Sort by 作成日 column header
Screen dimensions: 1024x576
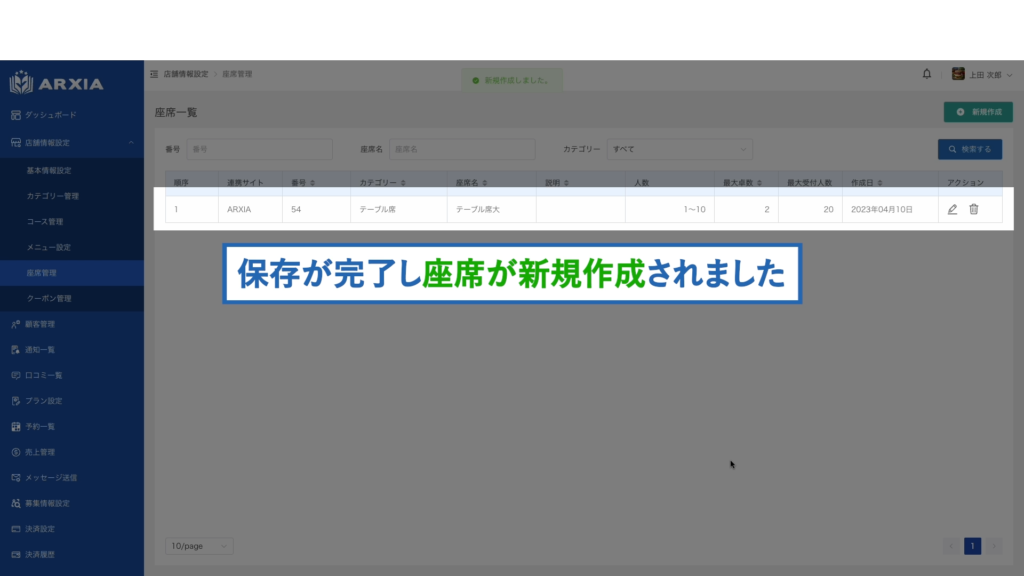click(866, 183)
